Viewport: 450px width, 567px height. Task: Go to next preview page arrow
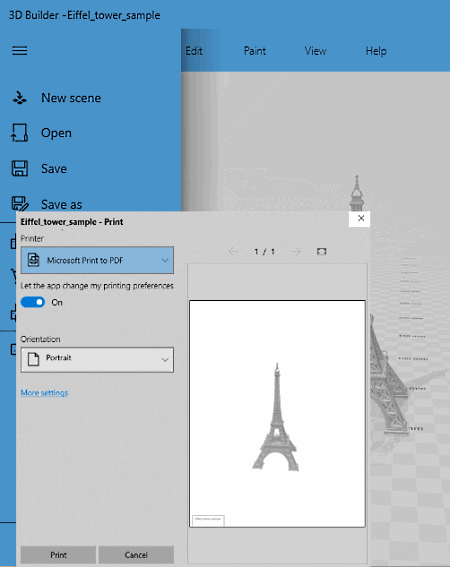pyautogui.click(x=296, y=251)
